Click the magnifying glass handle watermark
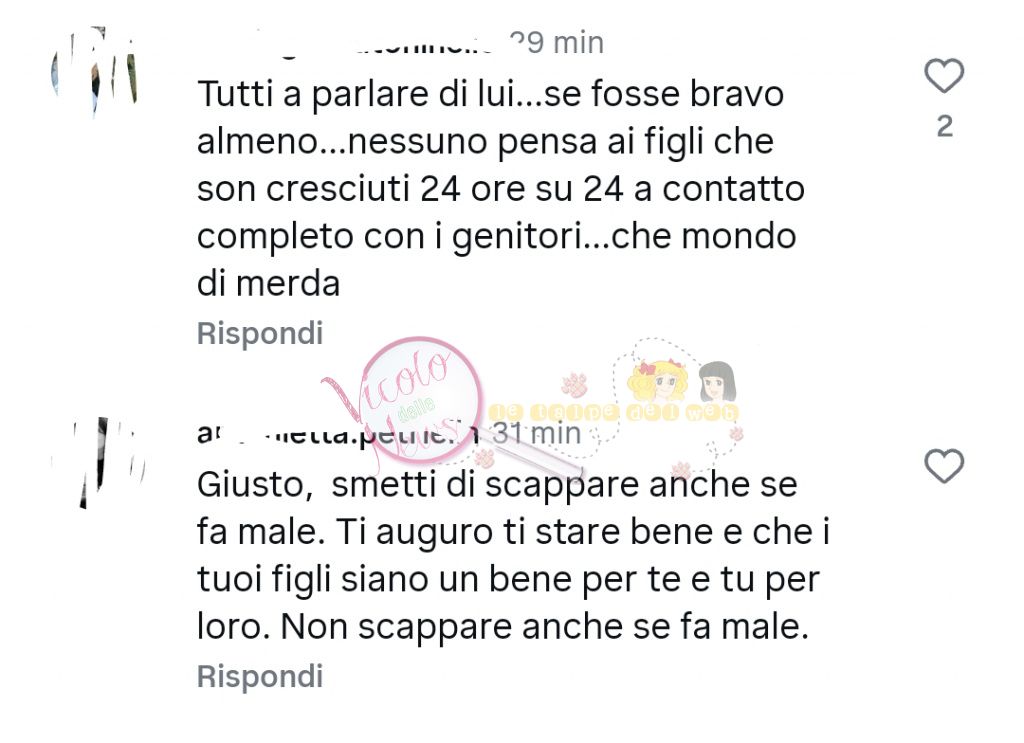Viewport: 1024px width, 743px height. click(532, 452)
